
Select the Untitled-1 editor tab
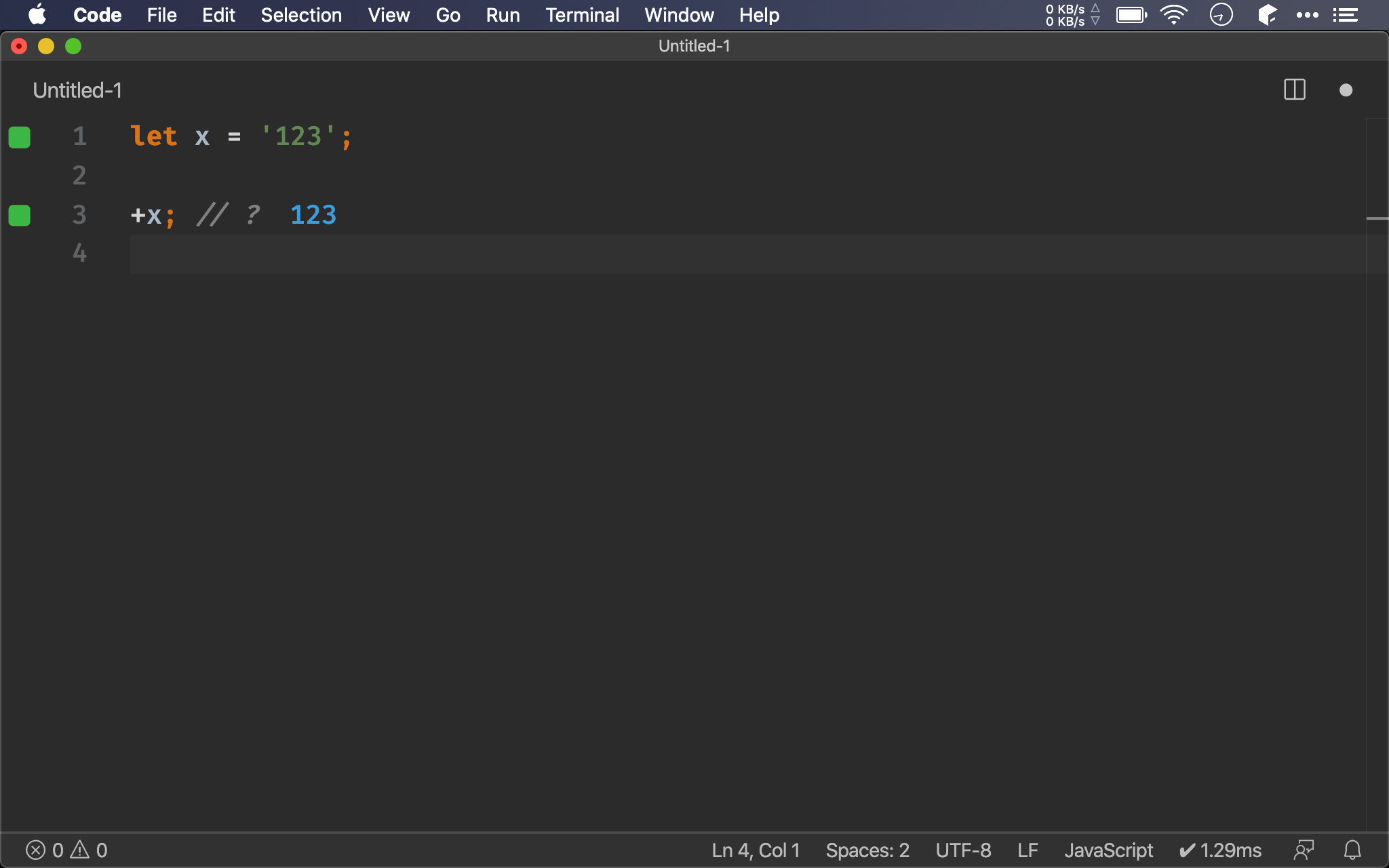point(77,90)
